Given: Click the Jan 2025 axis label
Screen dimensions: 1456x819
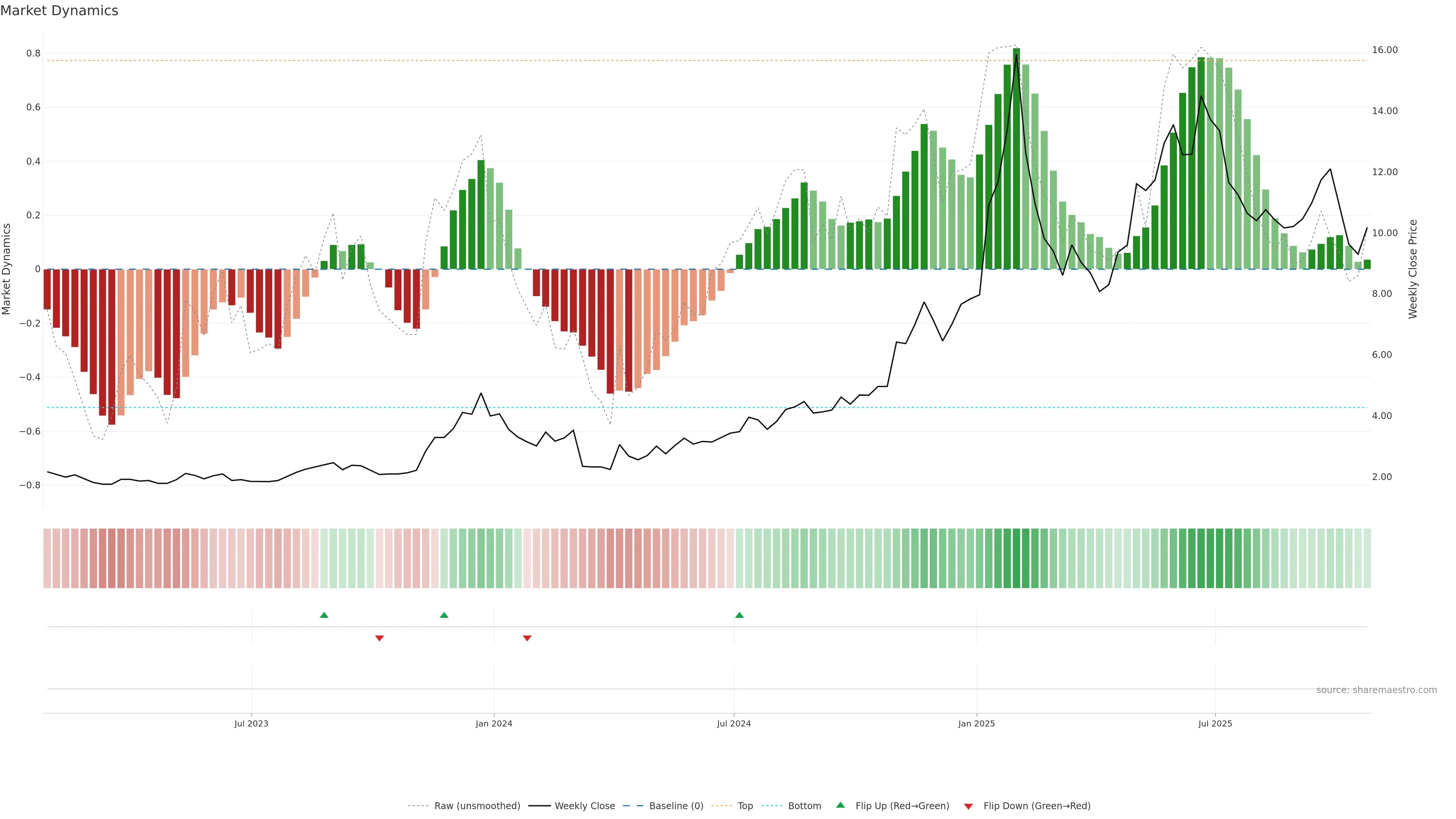Looking at the screenshot, I should tap(976, 723).
